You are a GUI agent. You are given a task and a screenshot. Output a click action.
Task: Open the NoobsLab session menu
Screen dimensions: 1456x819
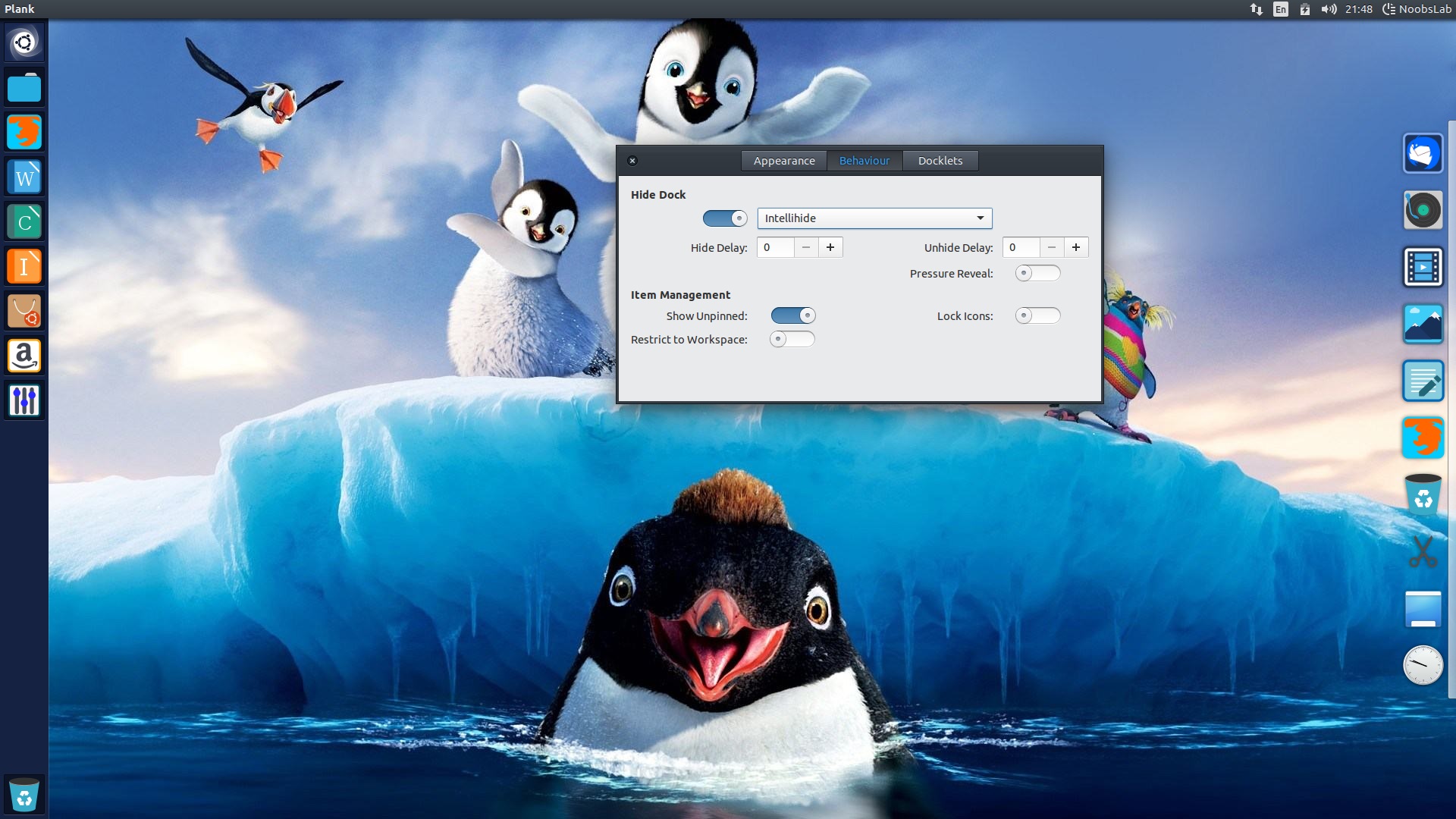click(1417, 9)
